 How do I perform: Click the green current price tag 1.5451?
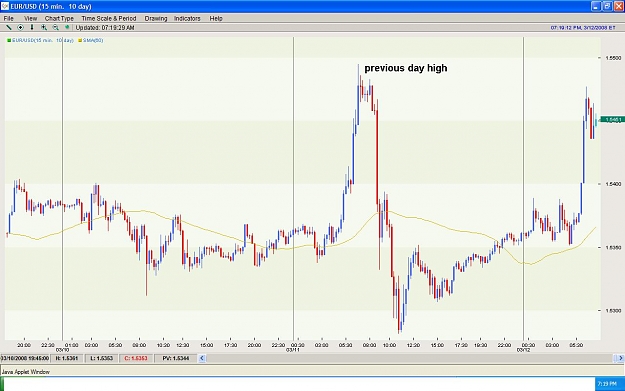pos(612,120)
